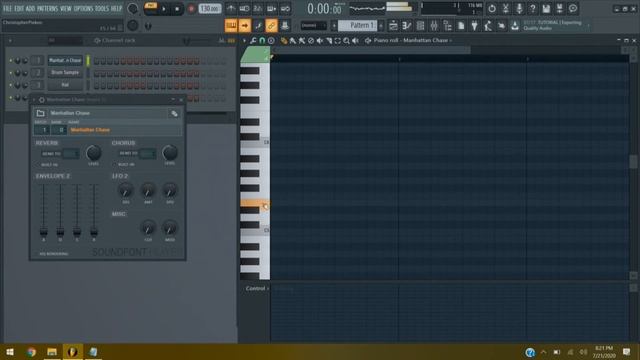The width and height of the screenshot is (640, 360).
Task: Arm the Record button
Action: (191, 9)
